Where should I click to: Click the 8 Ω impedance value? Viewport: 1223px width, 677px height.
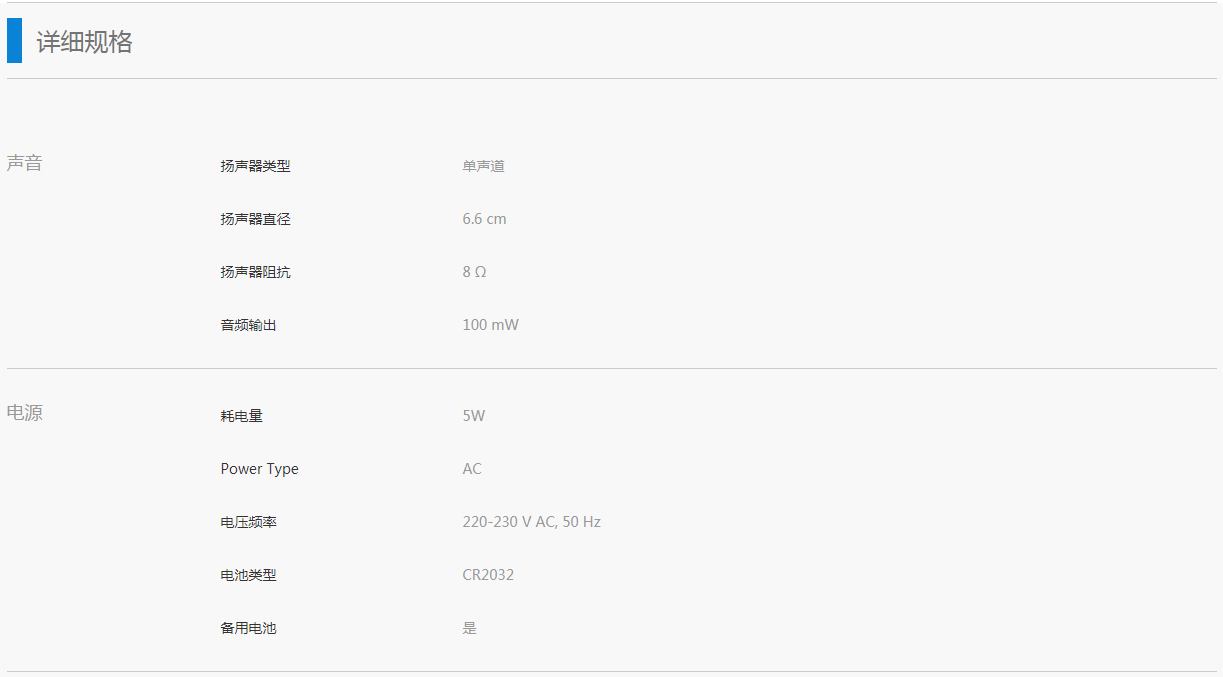pyautogui.click(x=475, y=272)
